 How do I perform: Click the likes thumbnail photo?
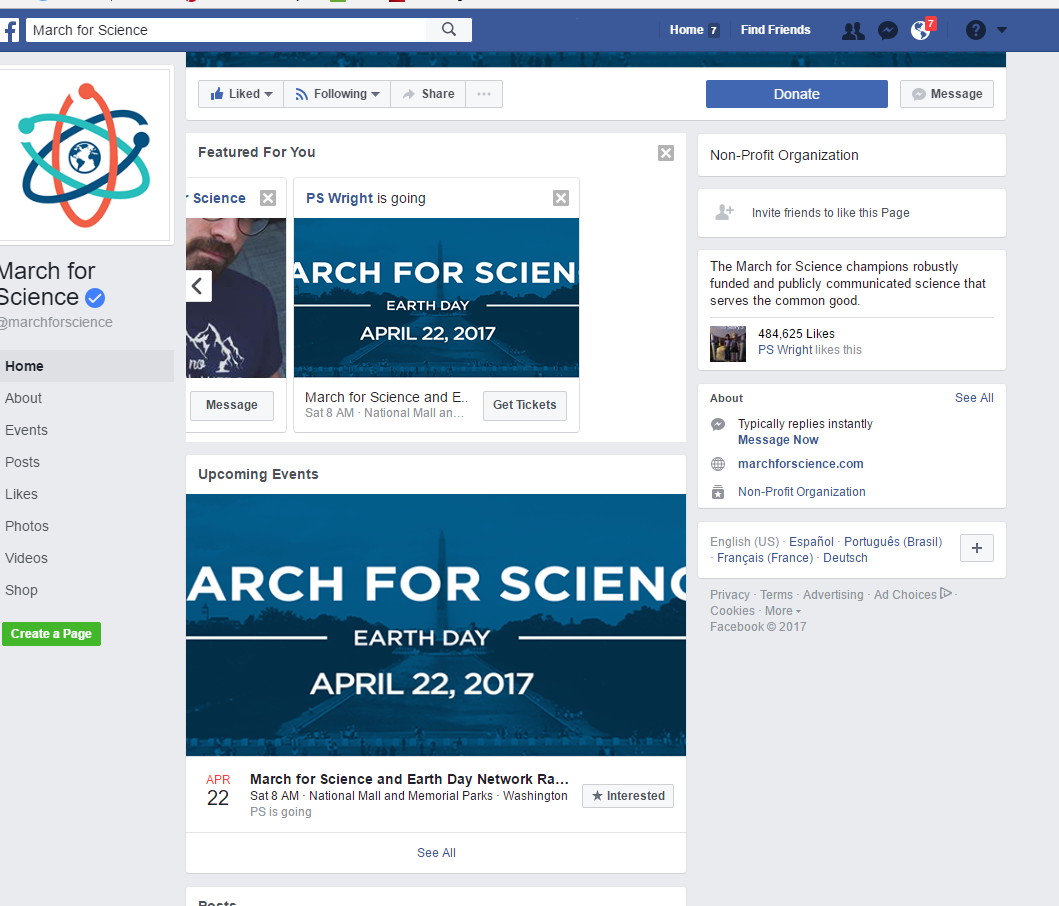click(x=728, y=344)
